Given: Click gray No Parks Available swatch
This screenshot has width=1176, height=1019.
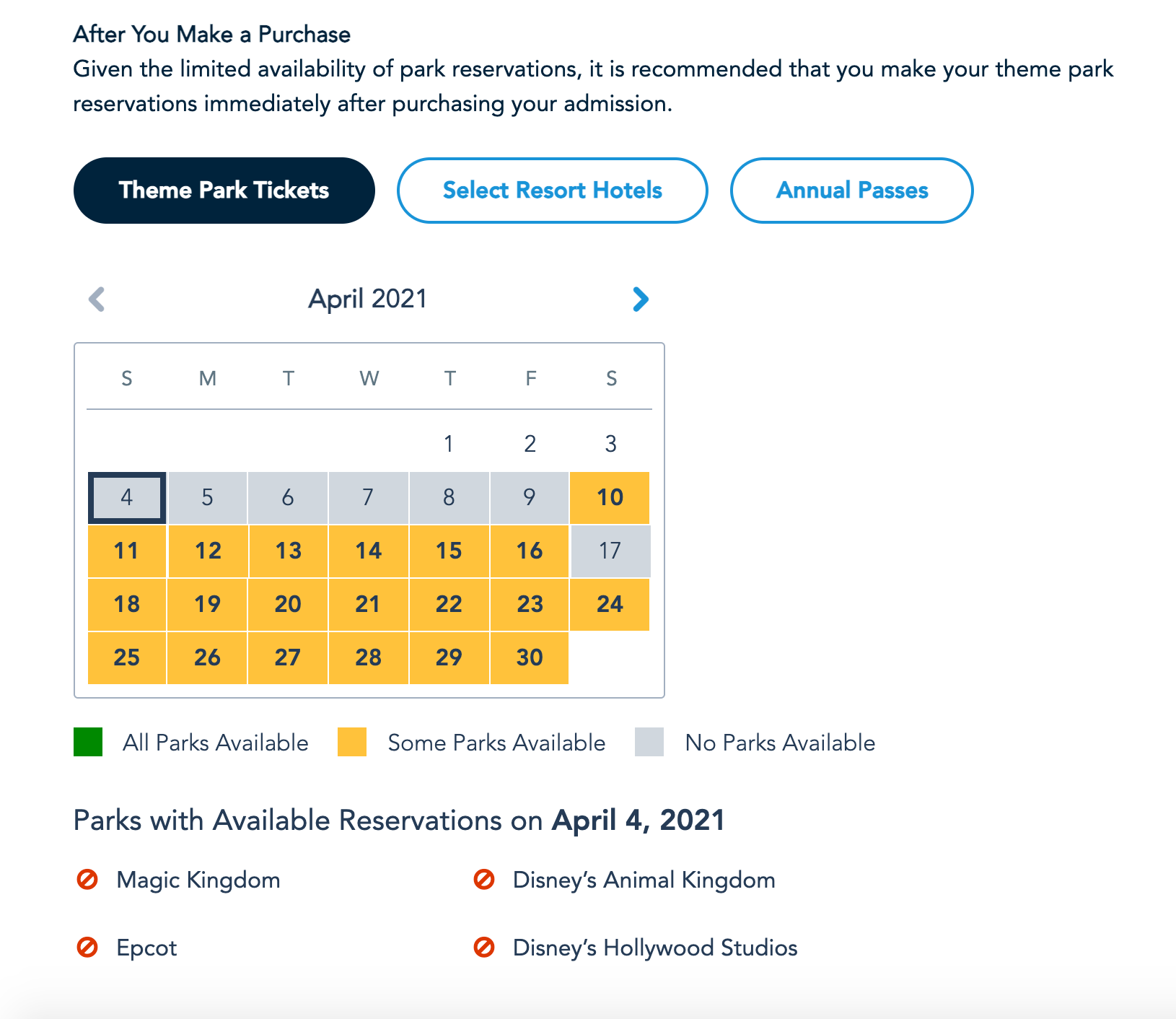Looking at the screenshot, I should [649, 743].
